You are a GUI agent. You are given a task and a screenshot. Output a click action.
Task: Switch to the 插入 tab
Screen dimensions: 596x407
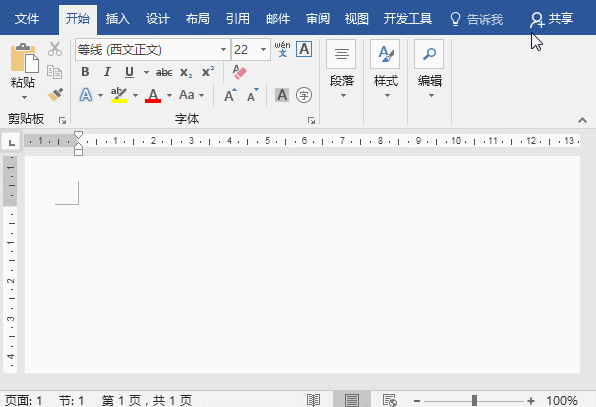117,19
